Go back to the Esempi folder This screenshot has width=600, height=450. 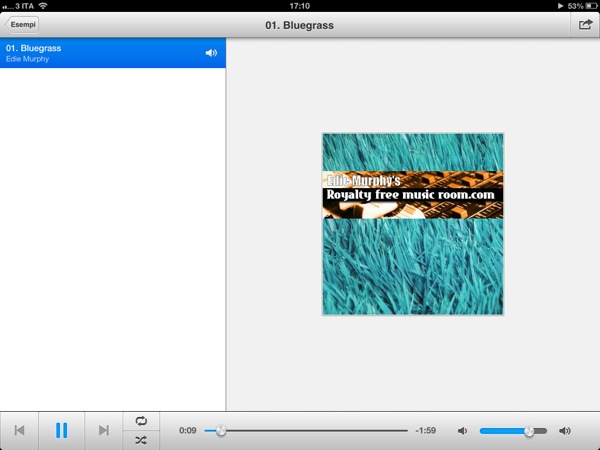pos(22,24)
